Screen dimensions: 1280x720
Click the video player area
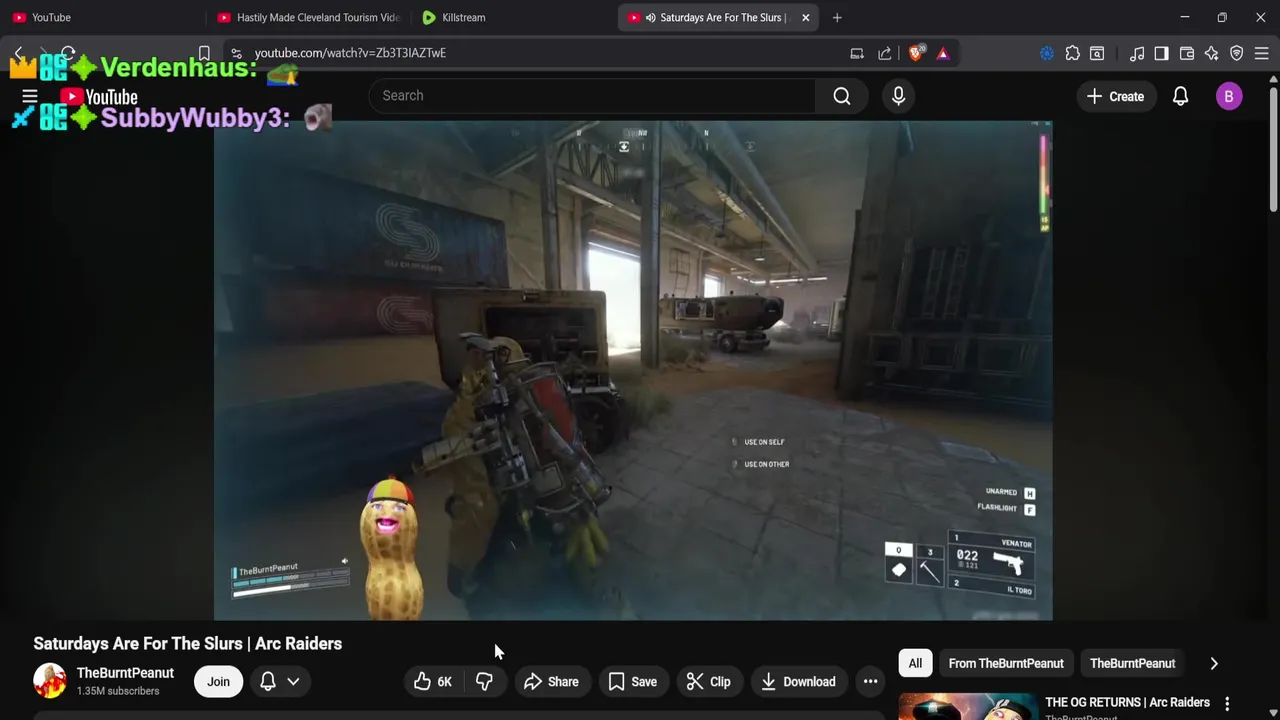click(632, 370)
